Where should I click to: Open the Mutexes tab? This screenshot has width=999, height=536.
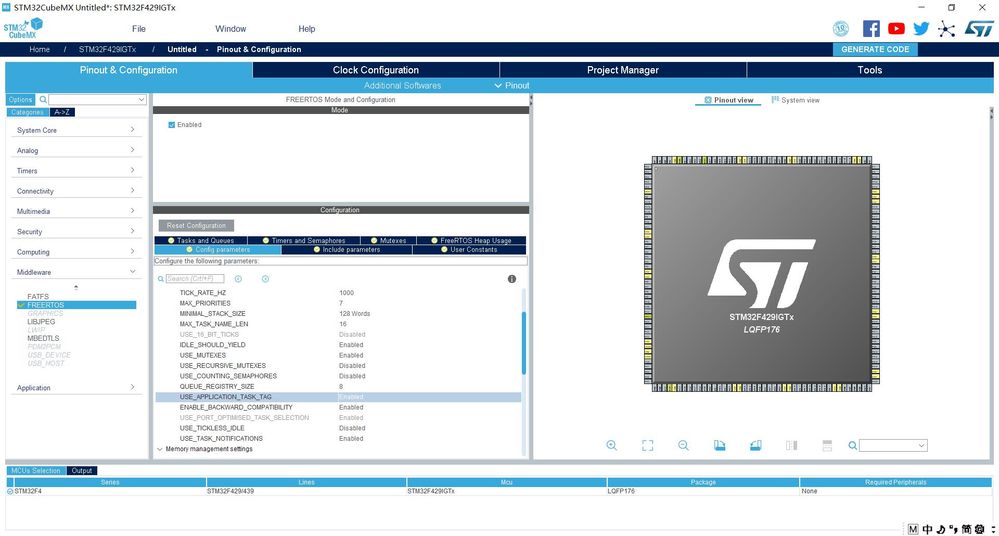[389, 240]
